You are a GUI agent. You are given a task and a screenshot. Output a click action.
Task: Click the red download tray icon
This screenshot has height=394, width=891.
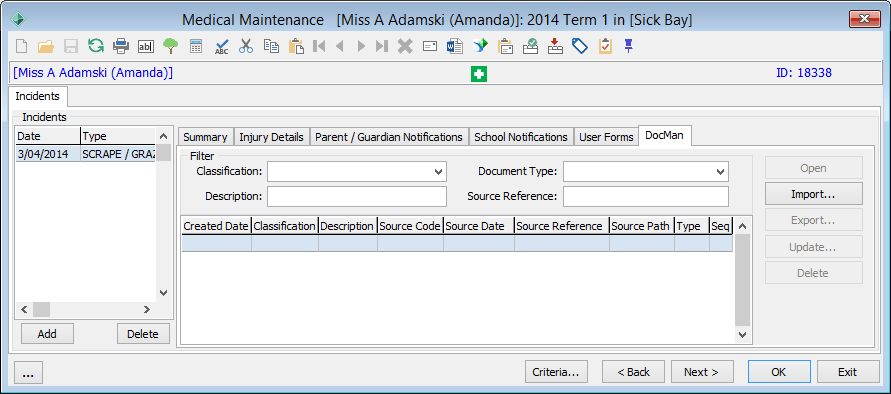(555, 47)
